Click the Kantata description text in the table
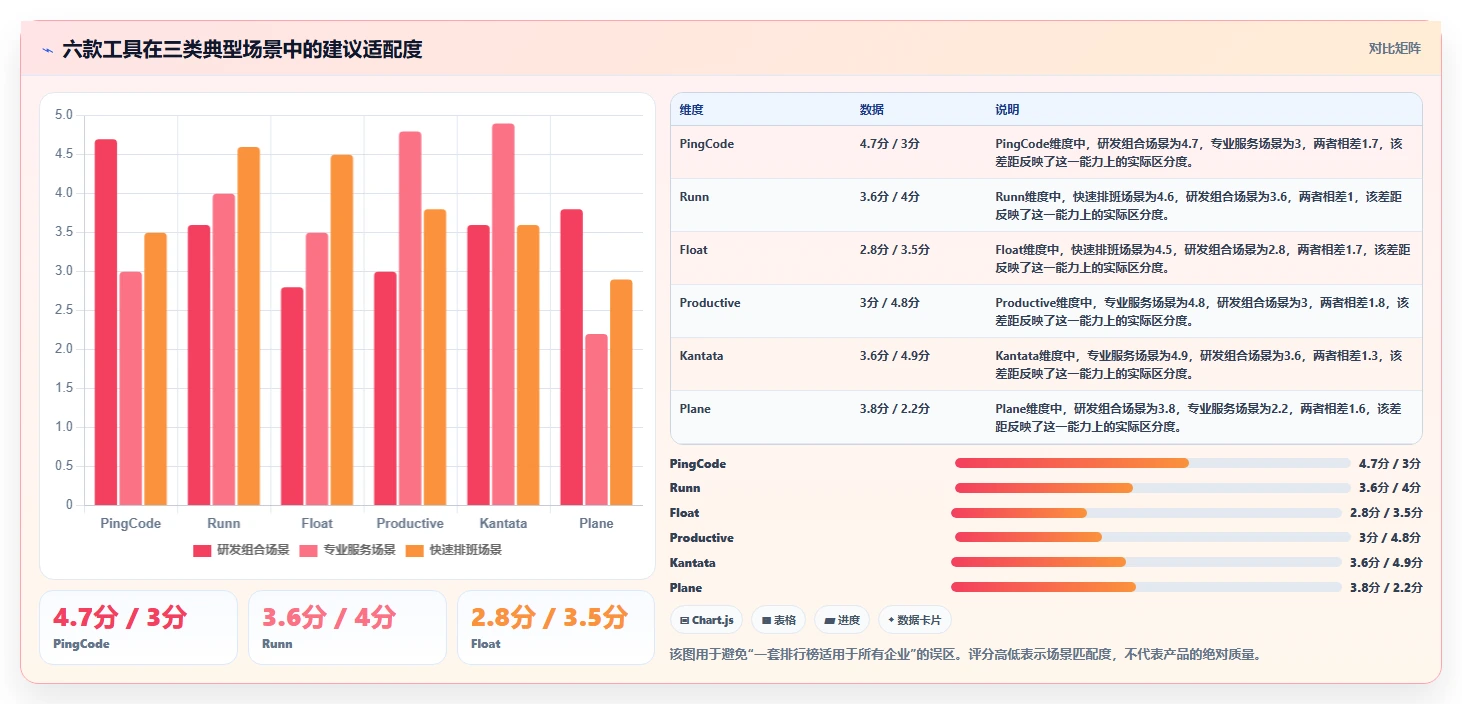1462x704 pixels. [x=1198, y=365]
